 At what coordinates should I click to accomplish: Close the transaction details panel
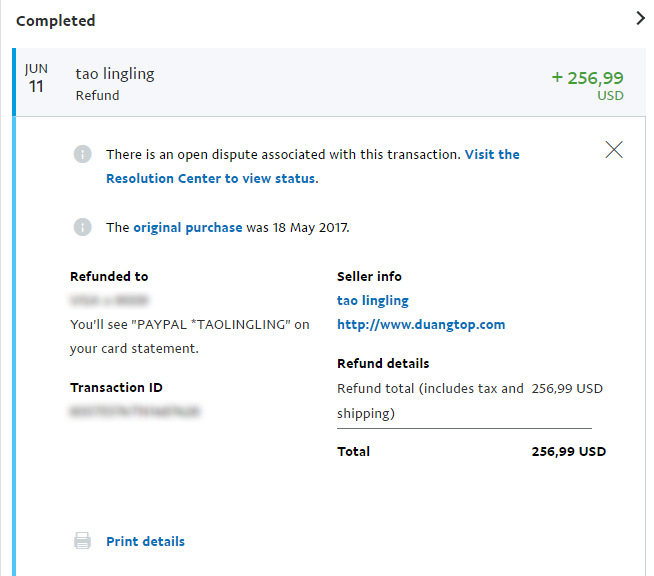pyautogui.click(x=614, y=150)
